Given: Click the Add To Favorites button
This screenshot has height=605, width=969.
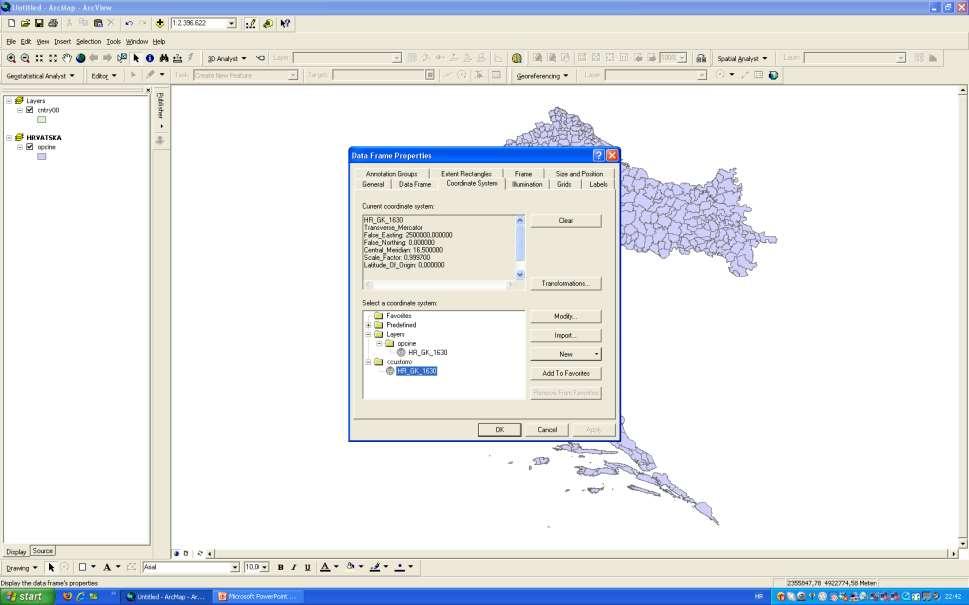Looking at the screenshot, I should tap(565, 373).
